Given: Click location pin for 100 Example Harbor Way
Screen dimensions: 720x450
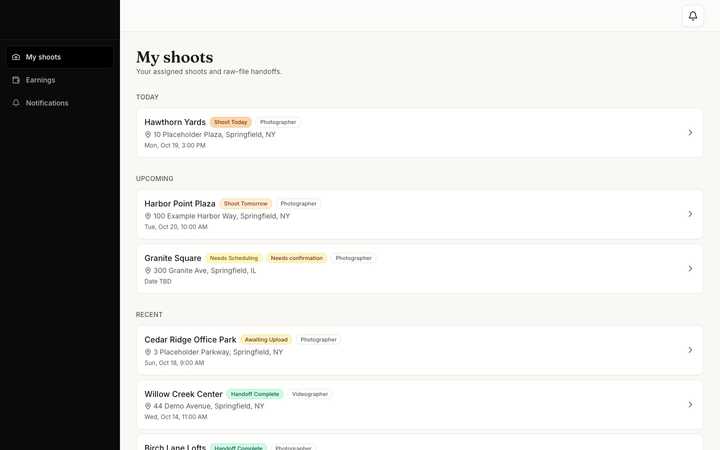Looking at the screenshot, I should 148,216.
